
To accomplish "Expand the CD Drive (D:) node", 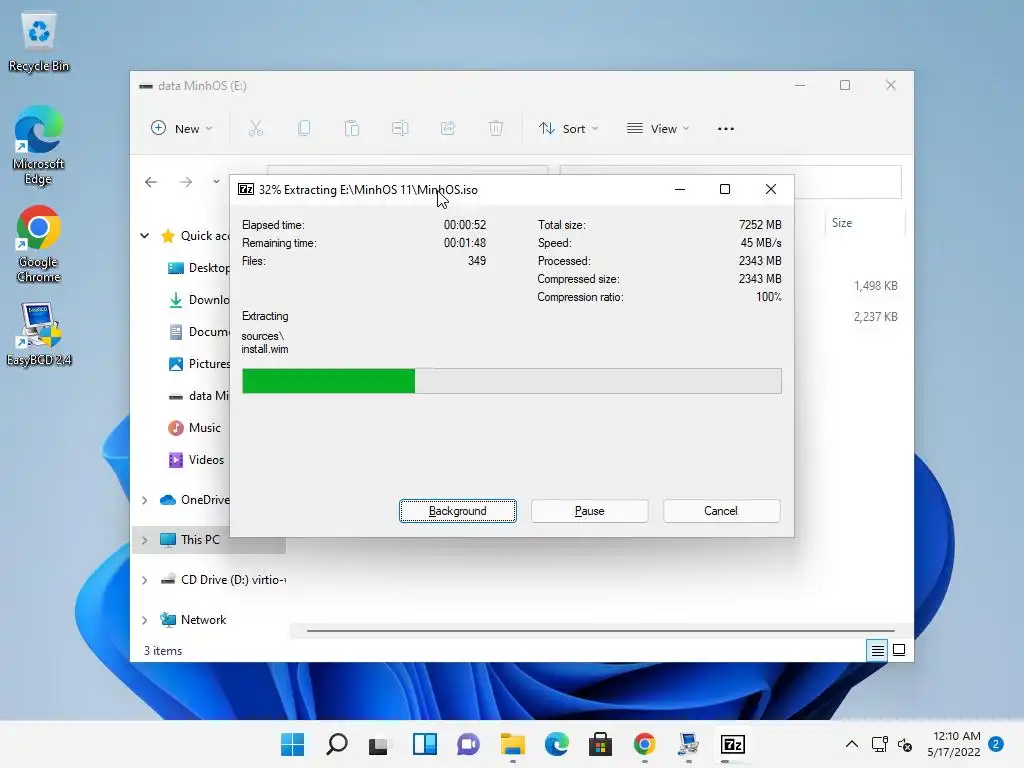I will coord(144,580).
